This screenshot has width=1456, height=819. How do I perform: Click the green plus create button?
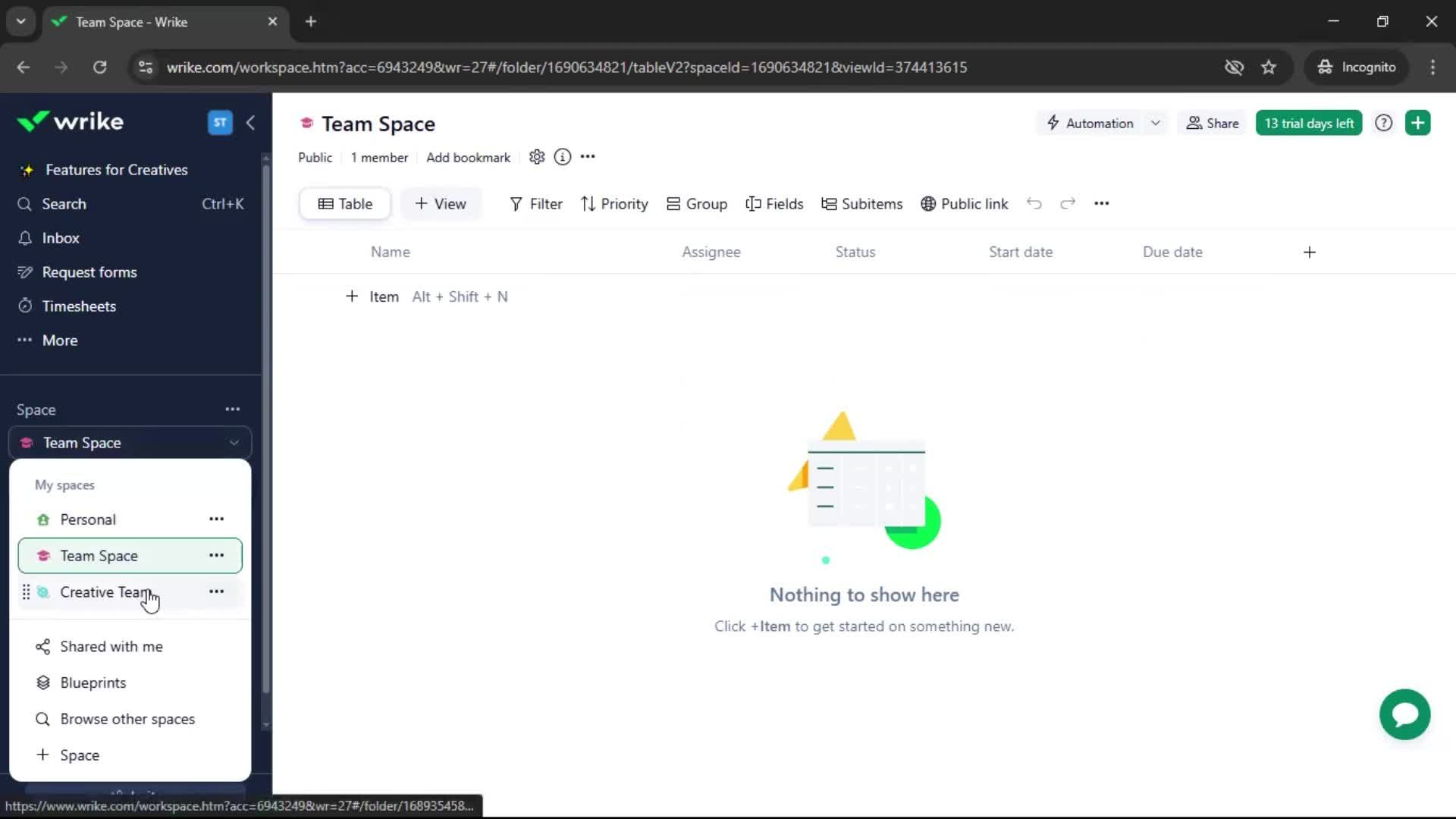pyautogui.click(x=1418, y=124)
